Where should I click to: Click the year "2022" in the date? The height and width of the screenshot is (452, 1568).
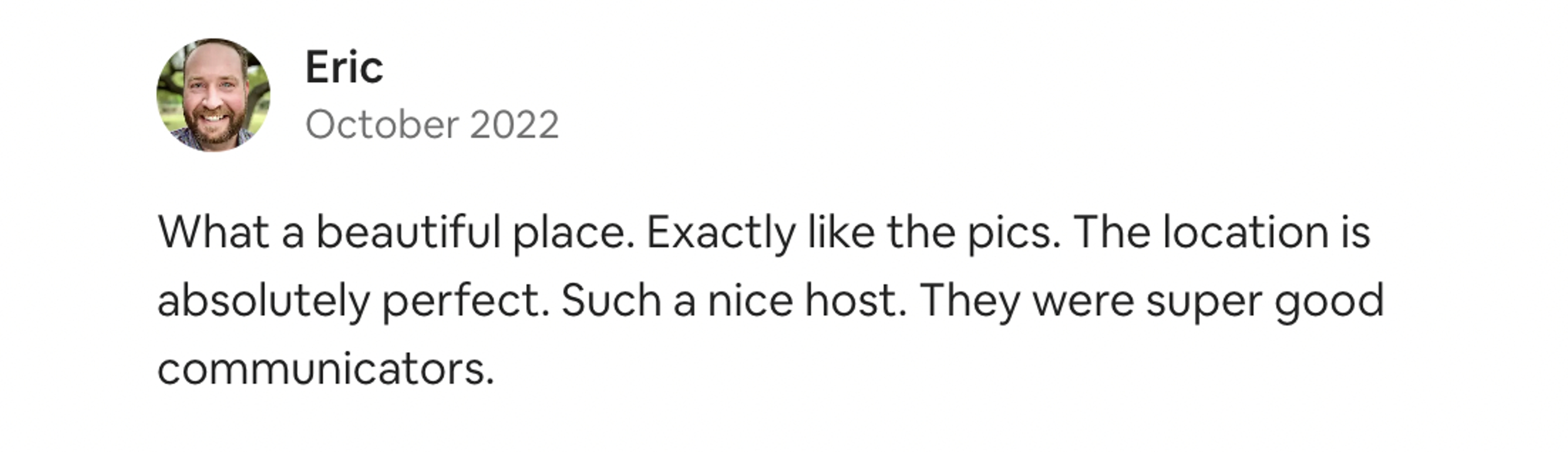coord(514,125)
